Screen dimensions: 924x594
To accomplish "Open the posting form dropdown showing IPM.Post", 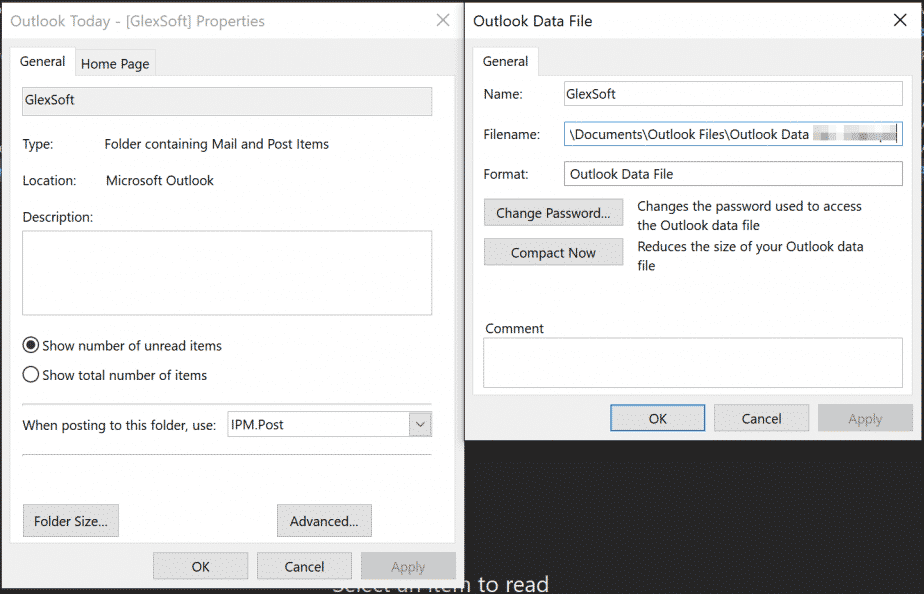I will [420, 424].
